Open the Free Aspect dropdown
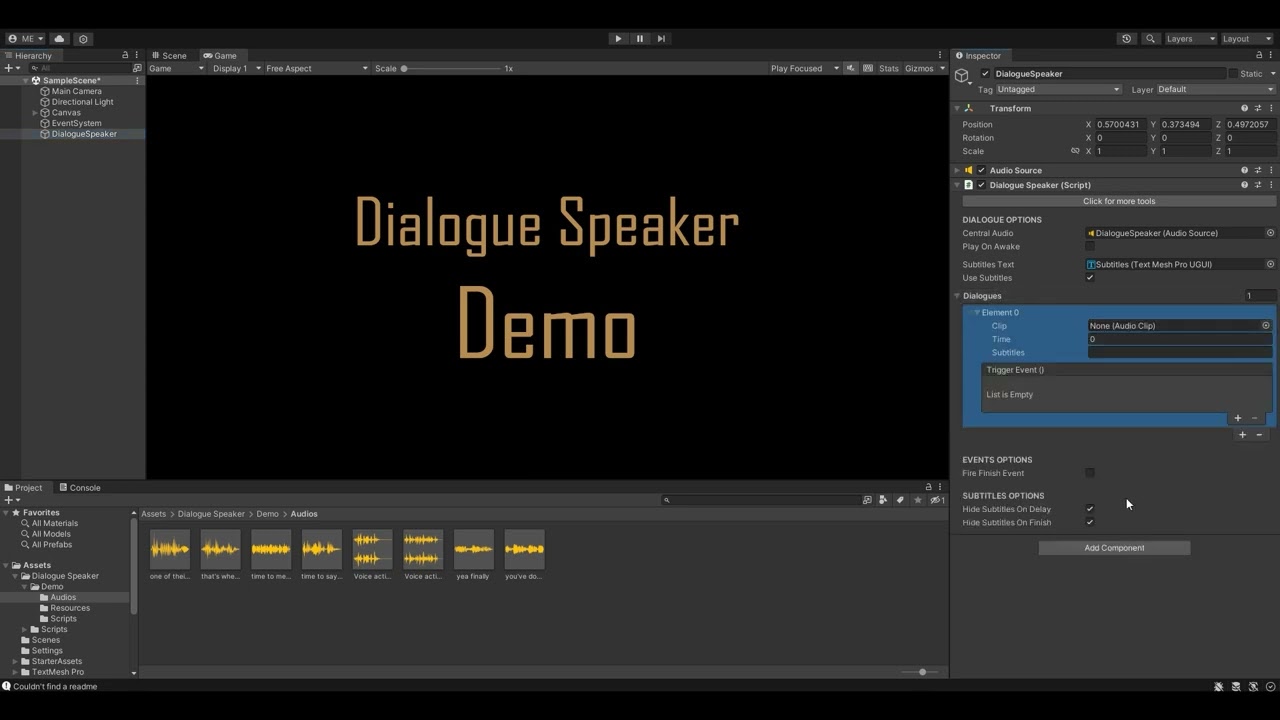Screen dimensions: 1280x720 pyautogui.click(x=316, y=69)
